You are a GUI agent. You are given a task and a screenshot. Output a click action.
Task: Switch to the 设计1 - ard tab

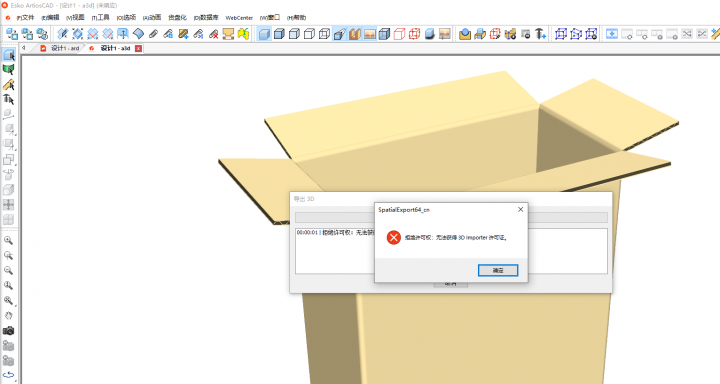click(x=60, y=48)
